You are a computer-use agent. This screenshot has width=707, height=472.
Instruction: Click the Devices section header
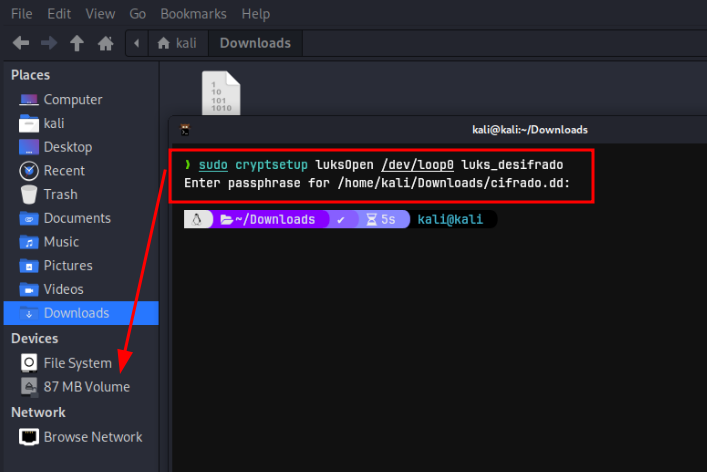click(35, 339)
